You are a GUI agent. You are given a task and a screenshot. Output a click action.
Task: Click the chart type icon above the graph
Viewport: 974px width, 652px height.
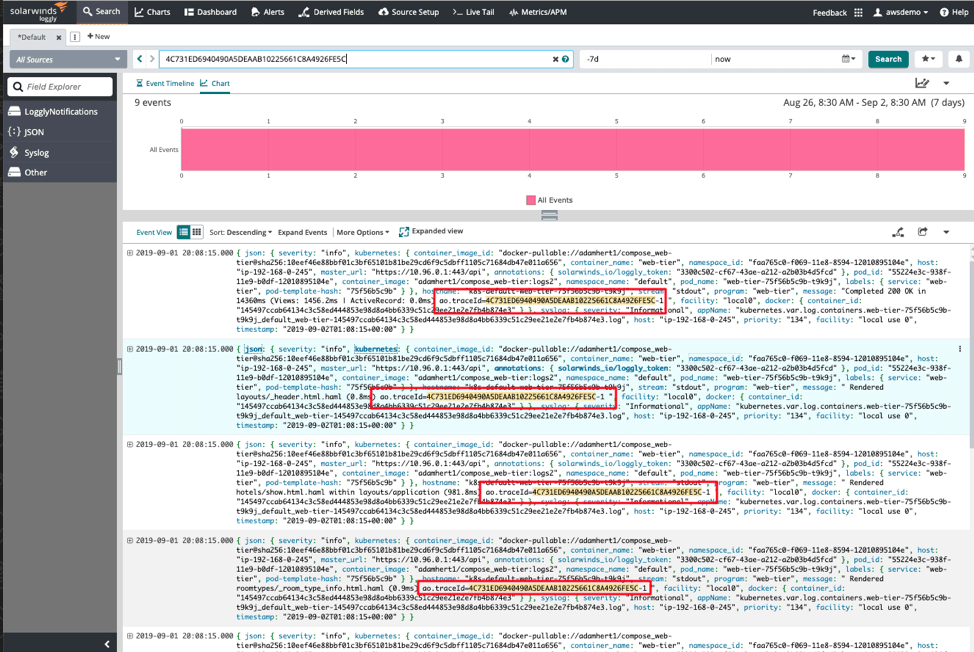[922, 84]
